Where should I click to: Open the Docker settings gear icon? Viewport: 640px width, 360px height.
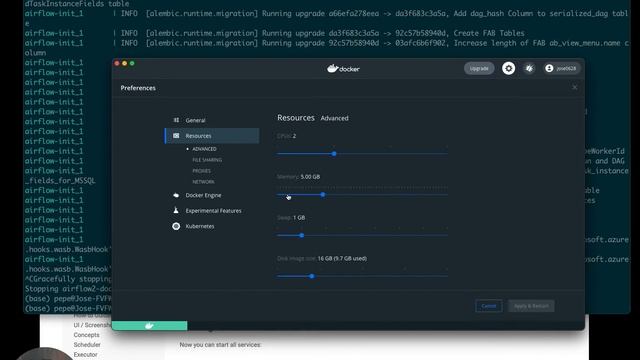(508, 69)
